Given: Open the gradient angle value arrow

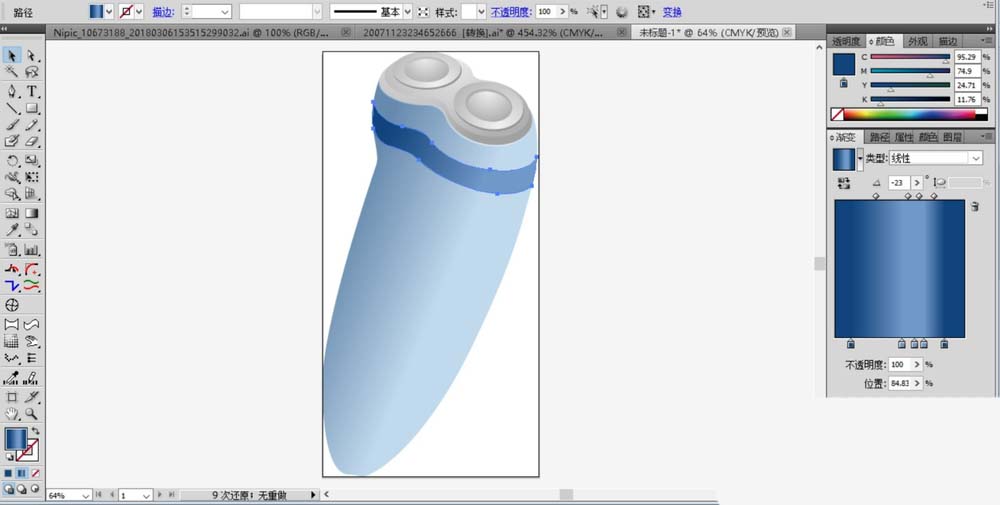Looking at the screenshot, I should pos(917,183).
